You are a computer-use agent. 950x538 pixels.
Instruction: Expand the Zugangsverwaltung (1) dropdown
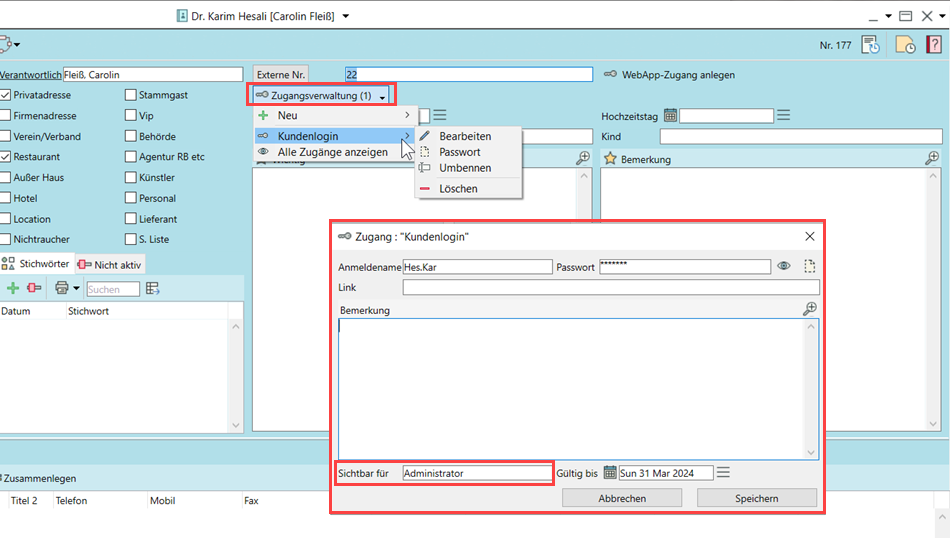321,96
